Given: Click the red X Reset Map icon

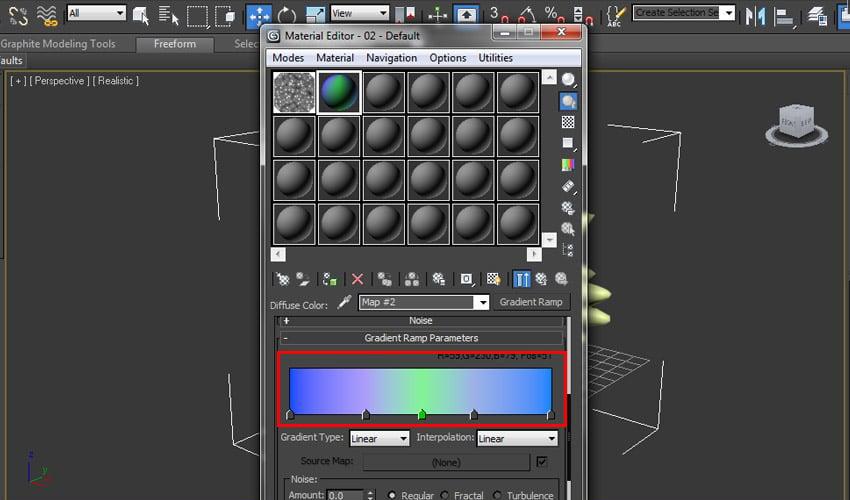Looking at the screenshot, I should pos(357,279).
